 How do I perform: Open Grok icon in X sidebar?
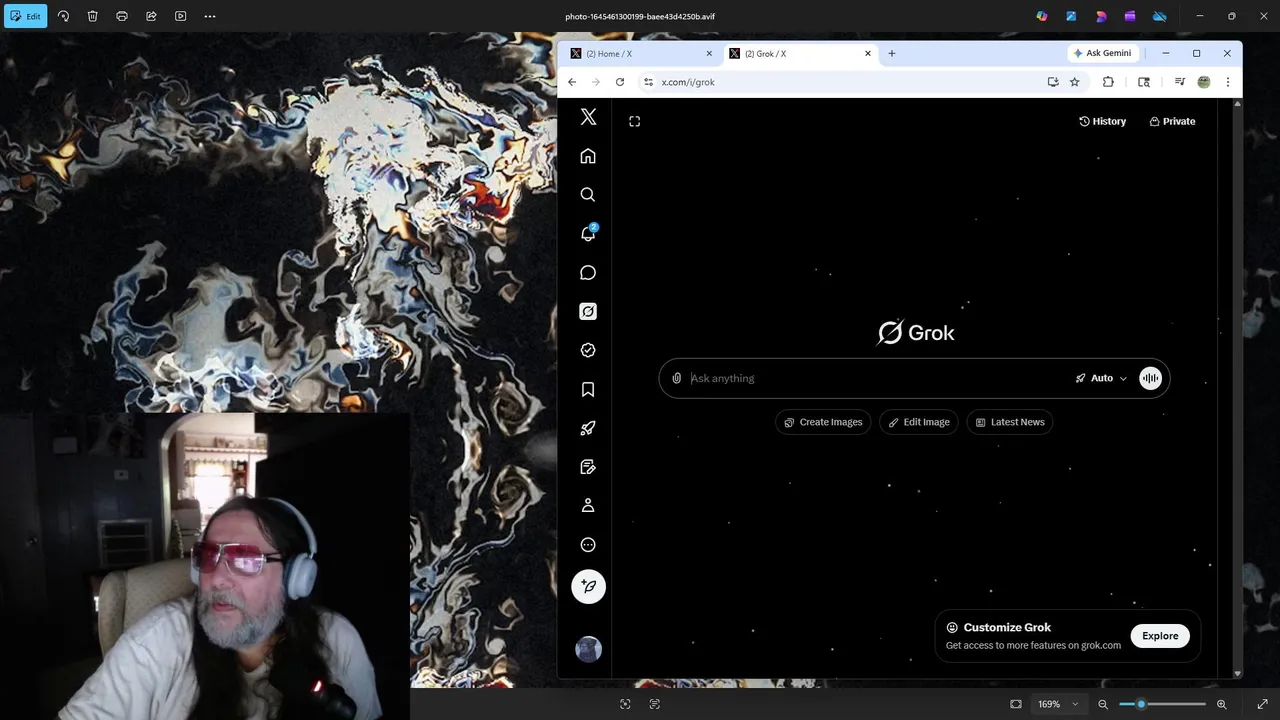coord(588,312)
